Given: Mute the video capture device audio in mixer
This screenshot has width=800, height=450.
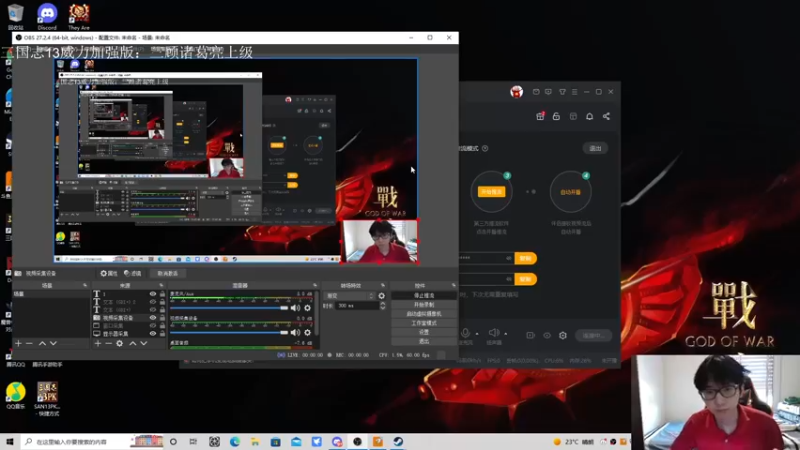Looking at the screenshot, I should point(295,333).
